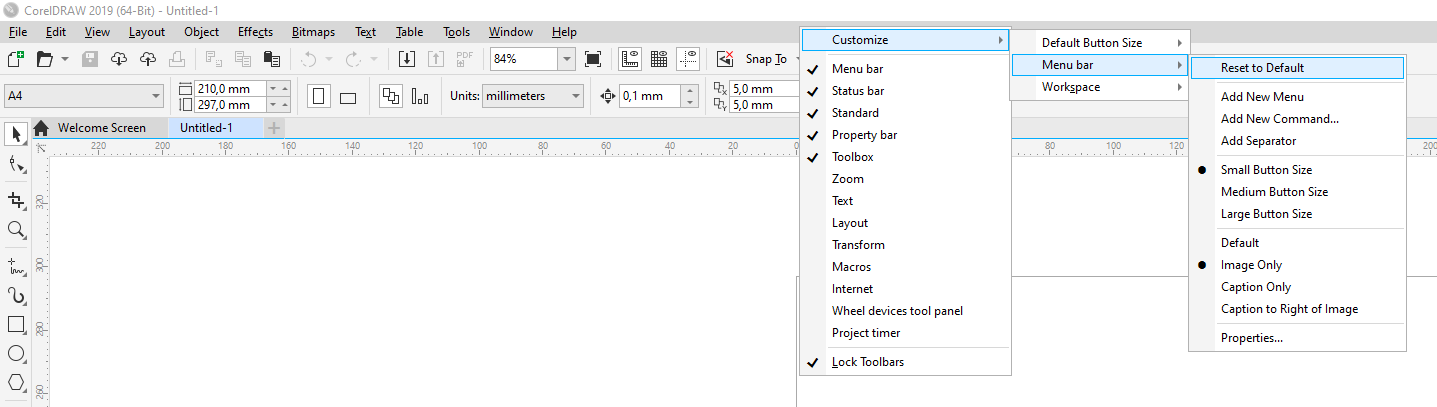Expand the Open folder dropdown arrow
Screen dimensions: 1437x407
pos(65,59)
